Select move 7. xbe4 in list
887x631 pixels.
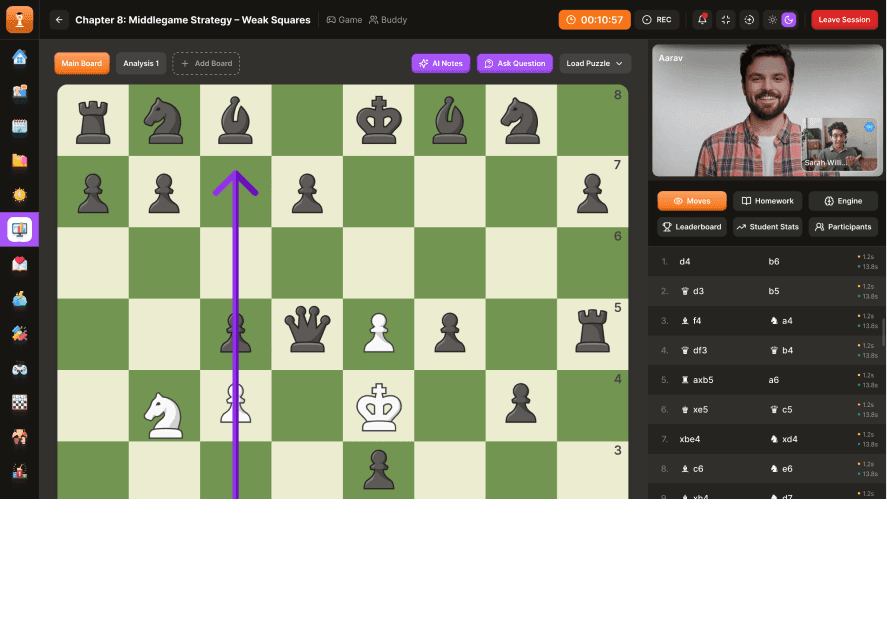(x=690, y=439)
